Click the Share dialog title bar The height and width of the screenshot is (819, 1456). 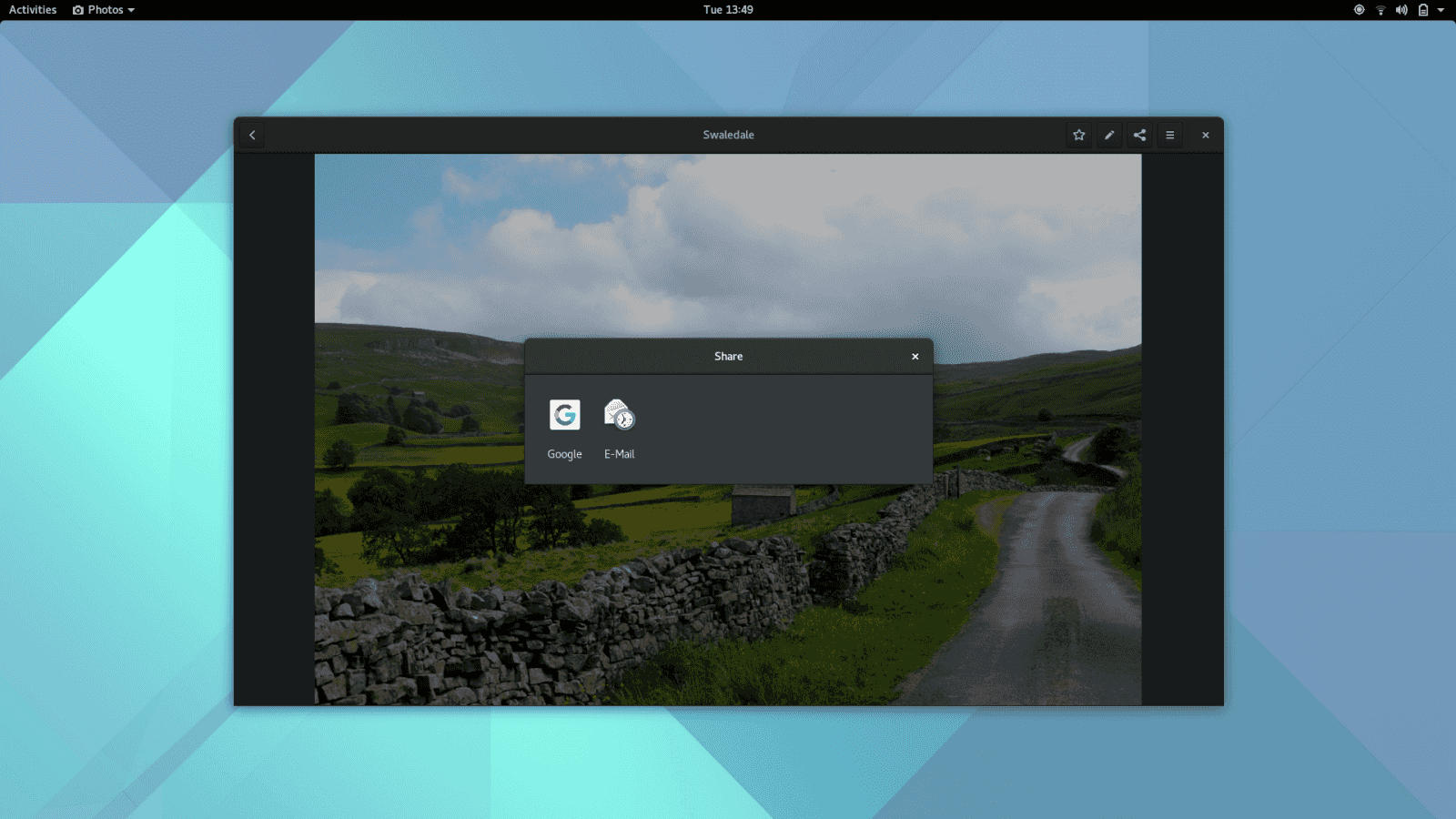click(x=728, y=356)
